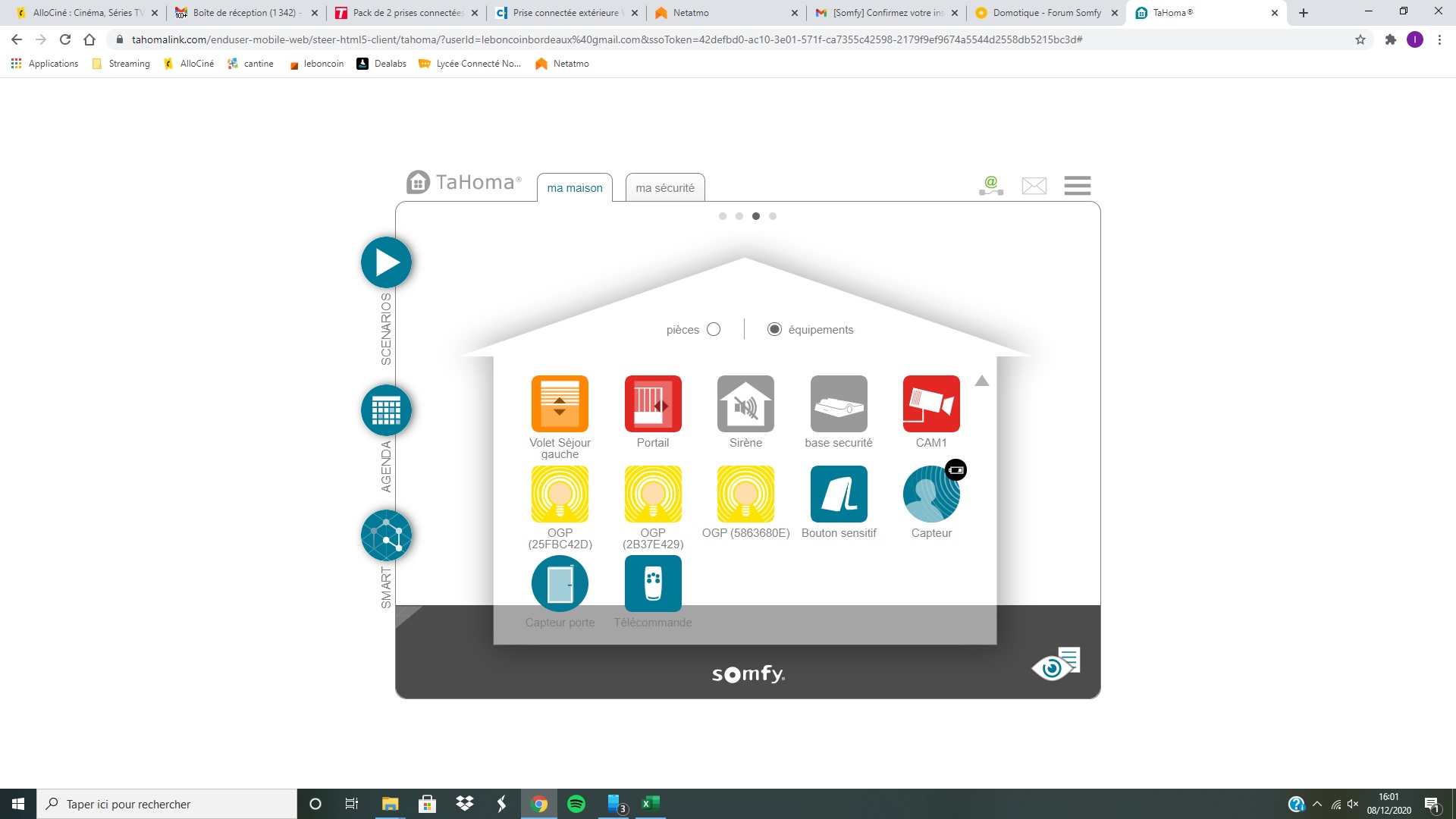1456x819 pixels.
Task: Open the Télécommande remote device
Action: 653,583
